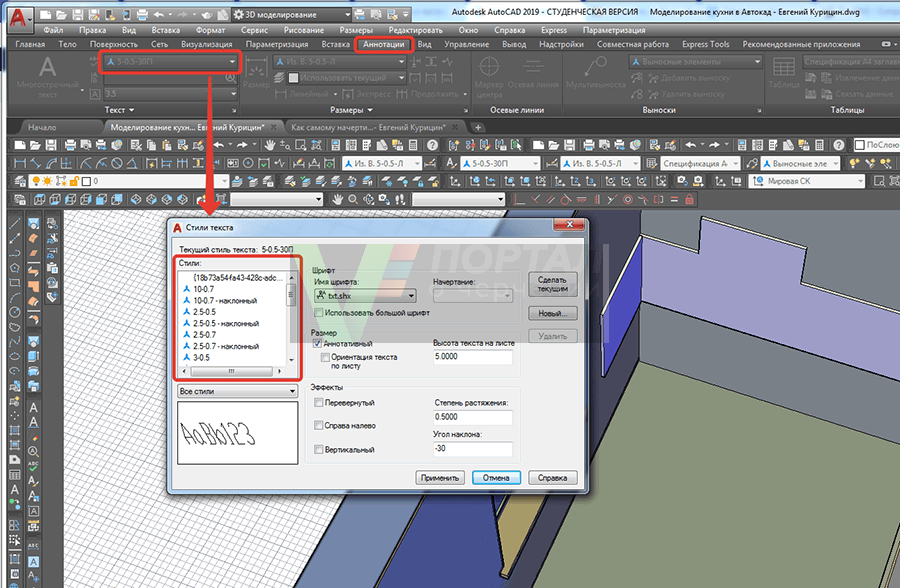Image resolution: width=900 pixels, height=588 pixels.
Task: Open the txt.shx font name dropdown
Action: 364,296
